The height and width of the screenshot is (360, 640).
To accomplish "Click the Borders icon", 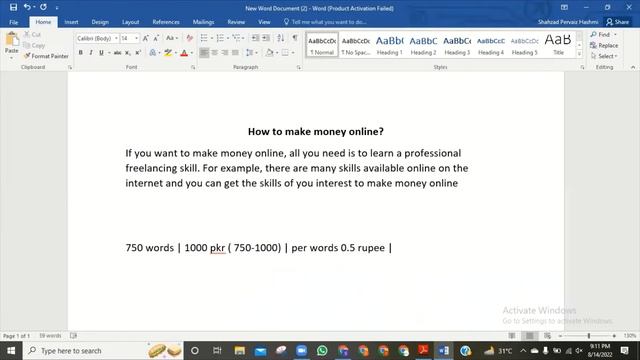I will 285,53.
